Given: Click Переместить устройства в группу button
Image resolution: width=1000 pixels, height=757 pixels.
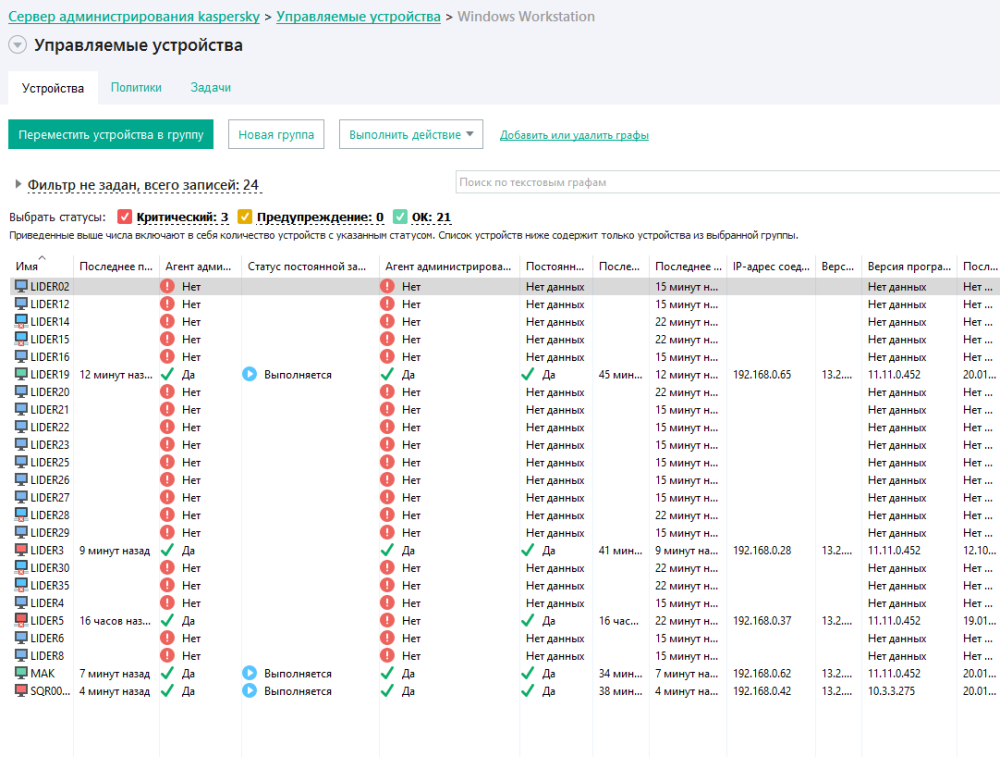Looking at the screenshot, I should [x=111, y=135].
